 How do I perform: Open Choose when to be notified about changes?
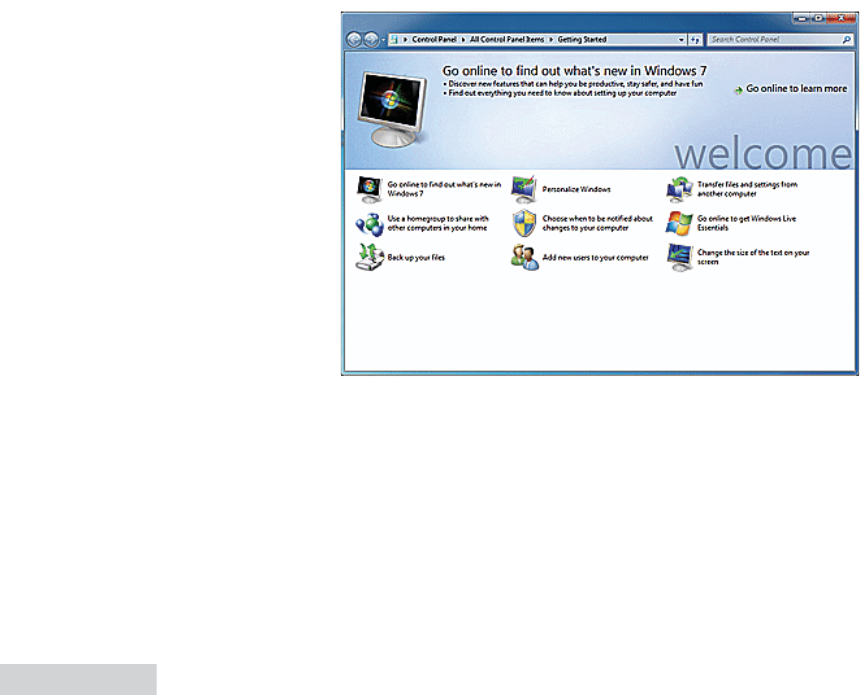coord(597,223)
